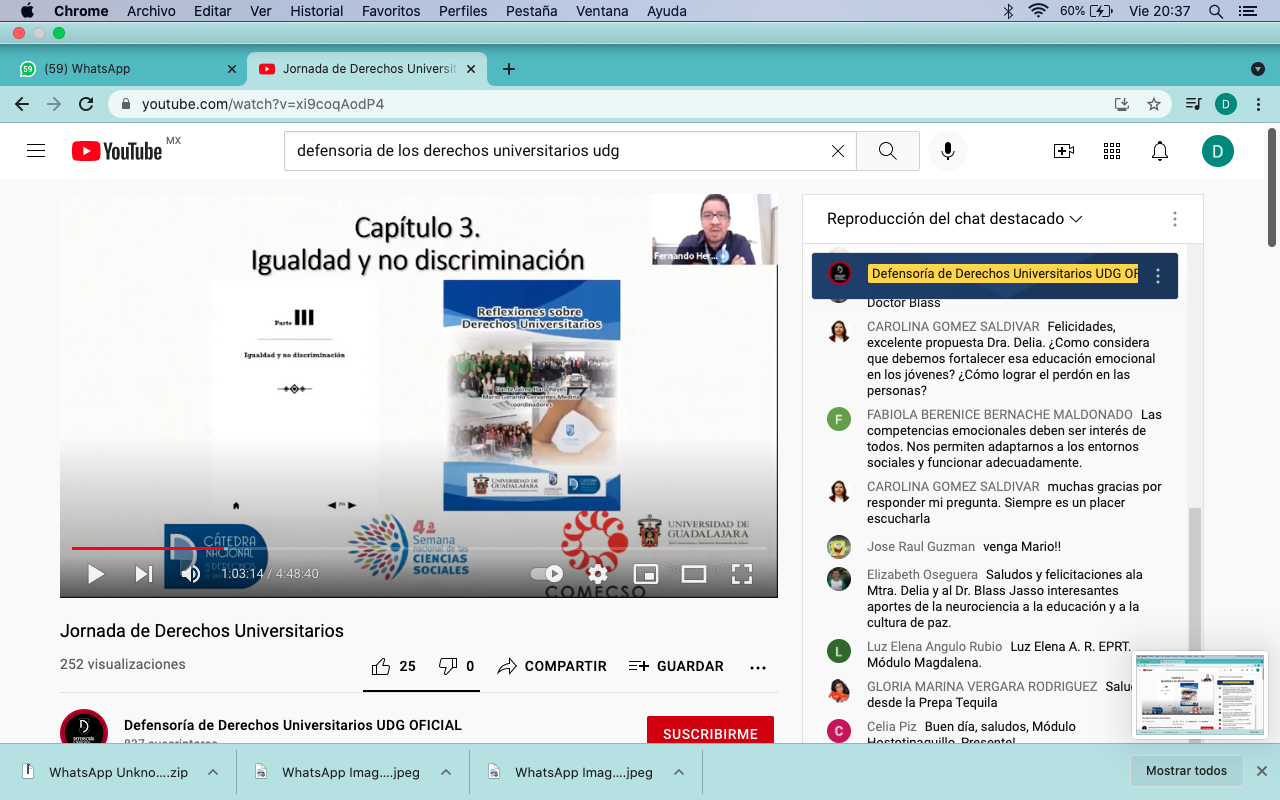Select the Jornada de Derechos Universitarios tab
This screenshot has width=1280, height=800.
366,69
